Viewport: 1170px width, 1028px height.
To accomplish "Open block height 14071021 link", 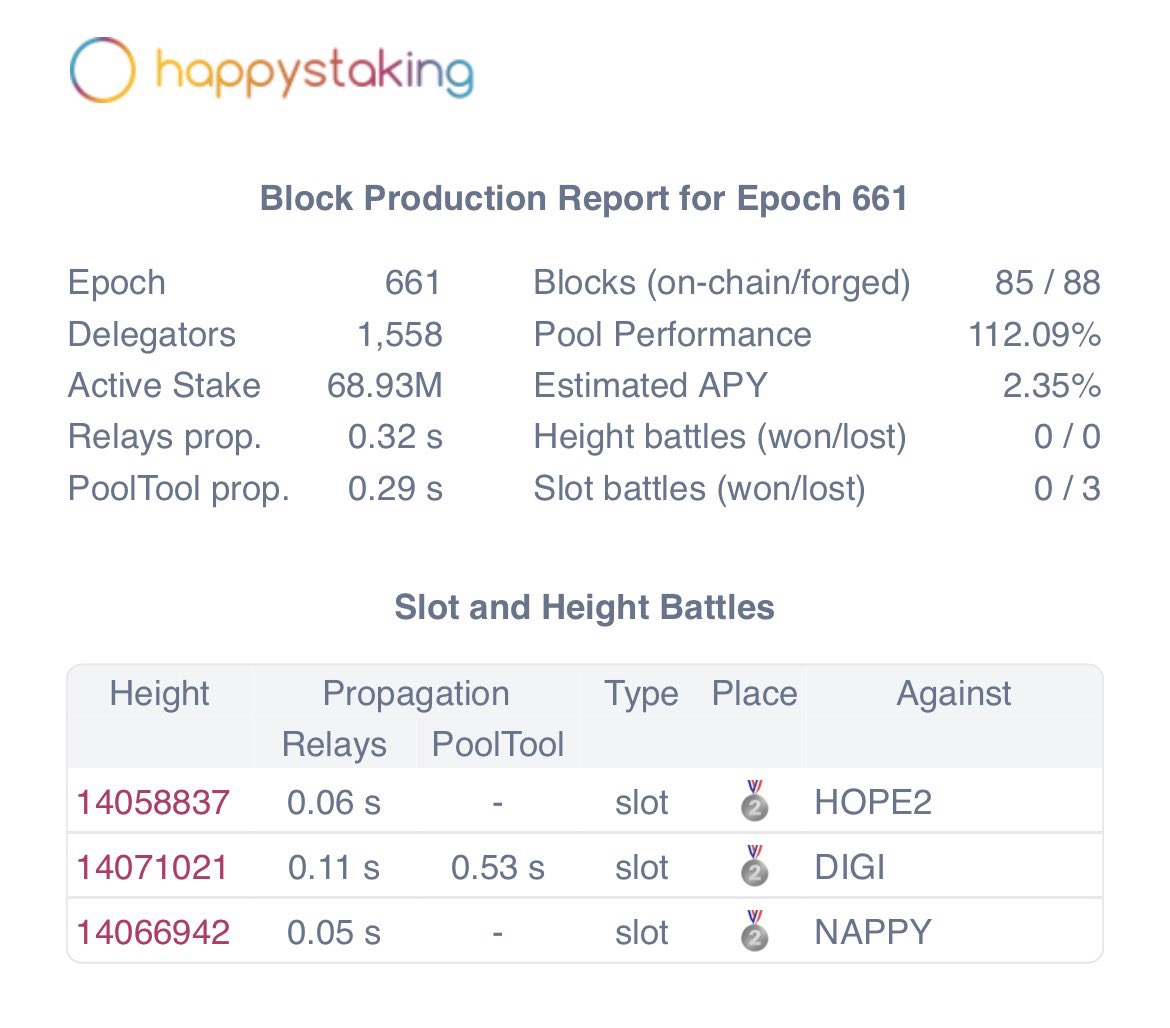I will [x=152, y=868].
